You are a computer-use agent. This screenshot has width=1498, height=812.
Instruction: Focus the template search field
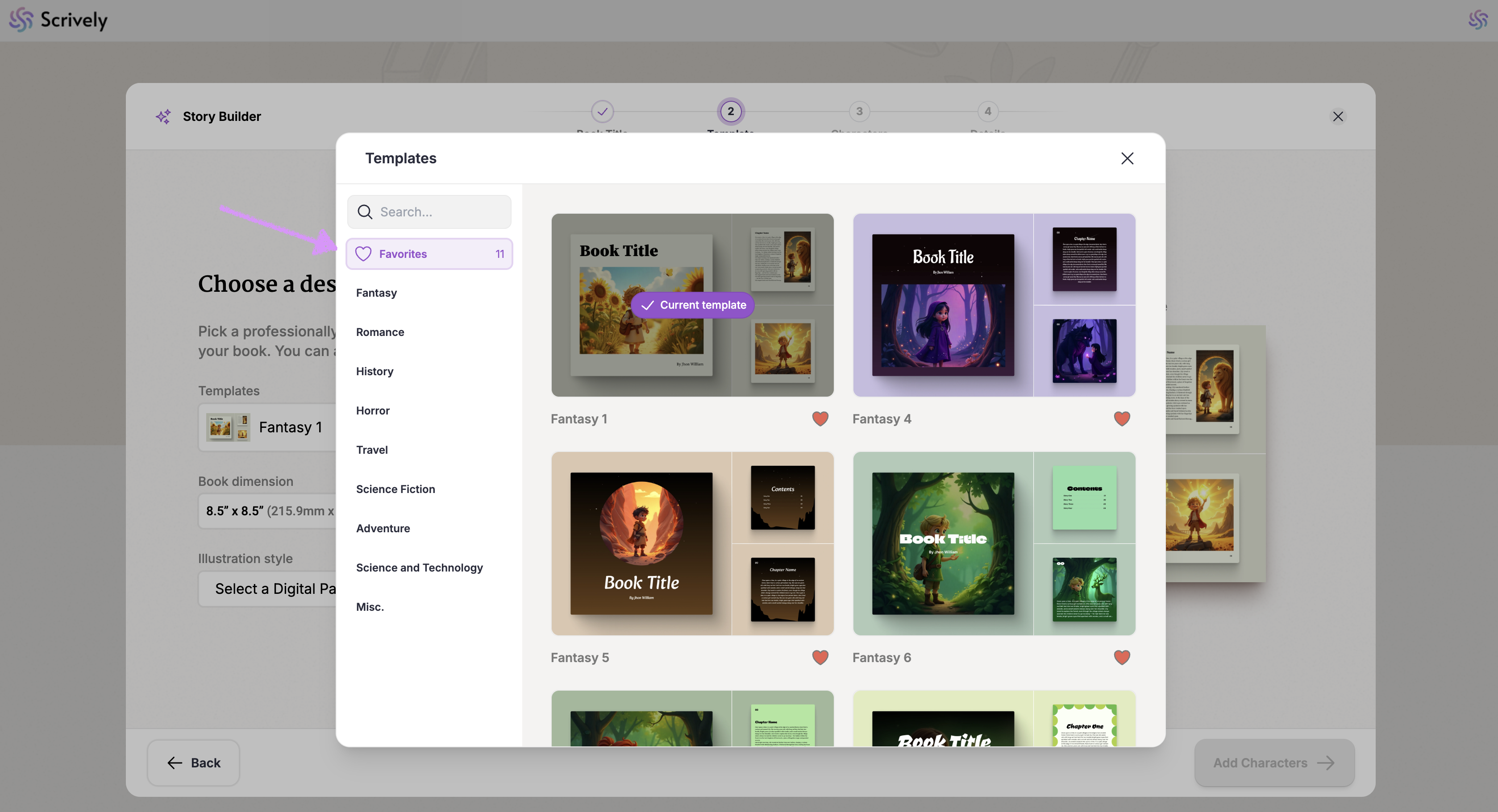pyautogui.click(x=442, y=211)
